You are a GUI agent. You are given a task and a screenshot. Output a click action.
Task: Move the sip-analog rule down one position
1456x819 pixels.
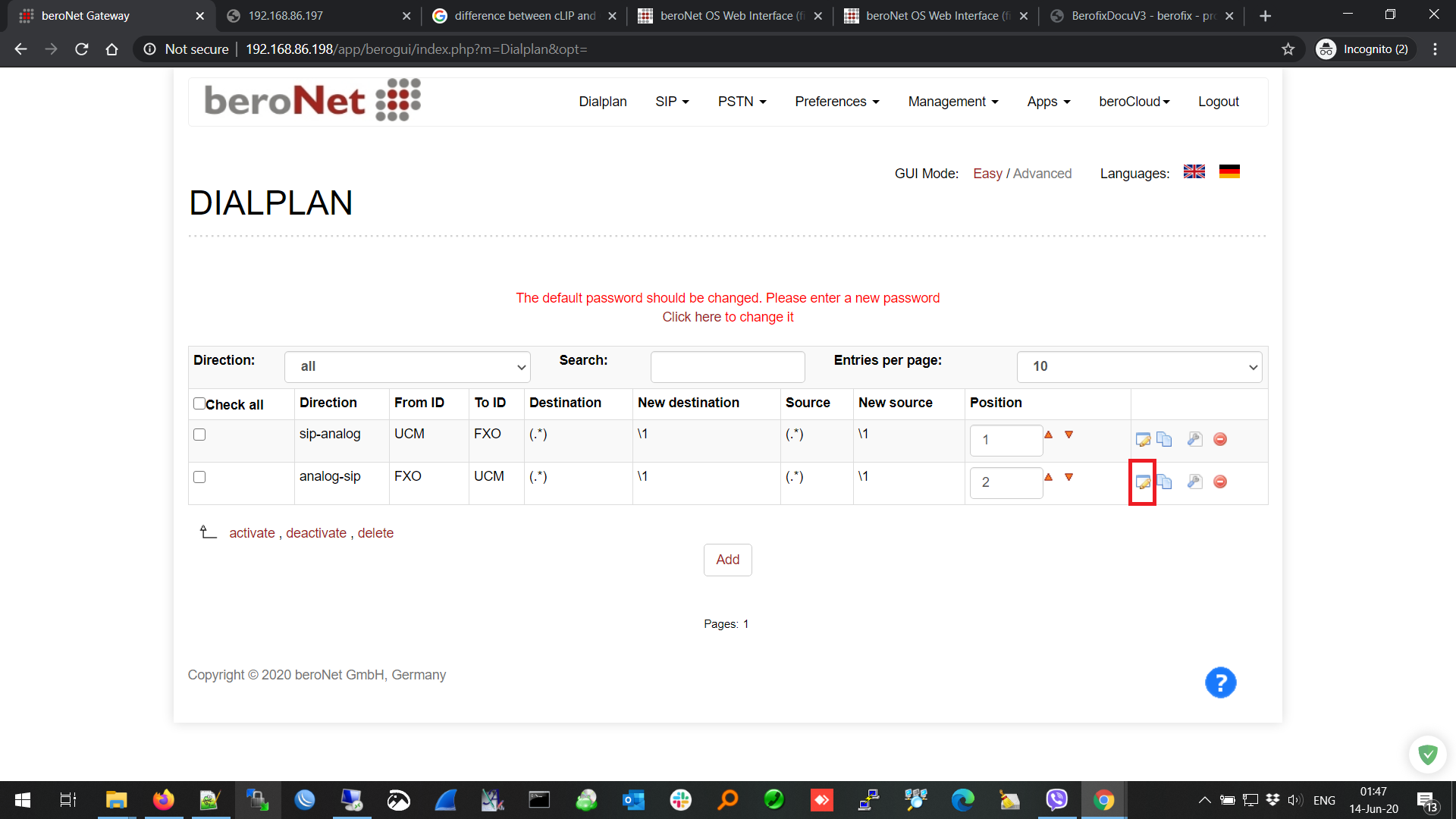pos(1068,435)
